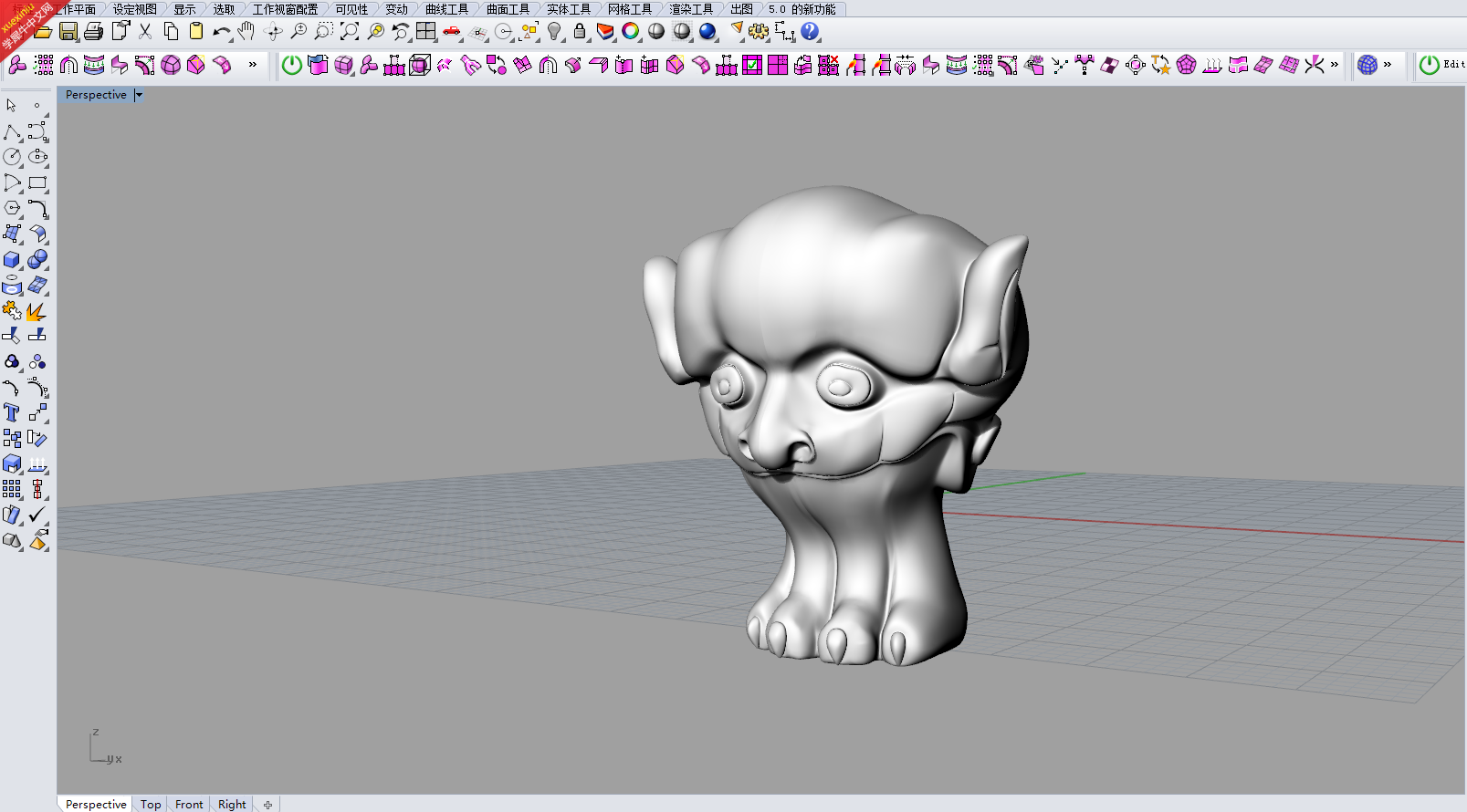Click the blue sphere render icon
This screenshot has width=1467, height=812.
click(x=707, y=32)
